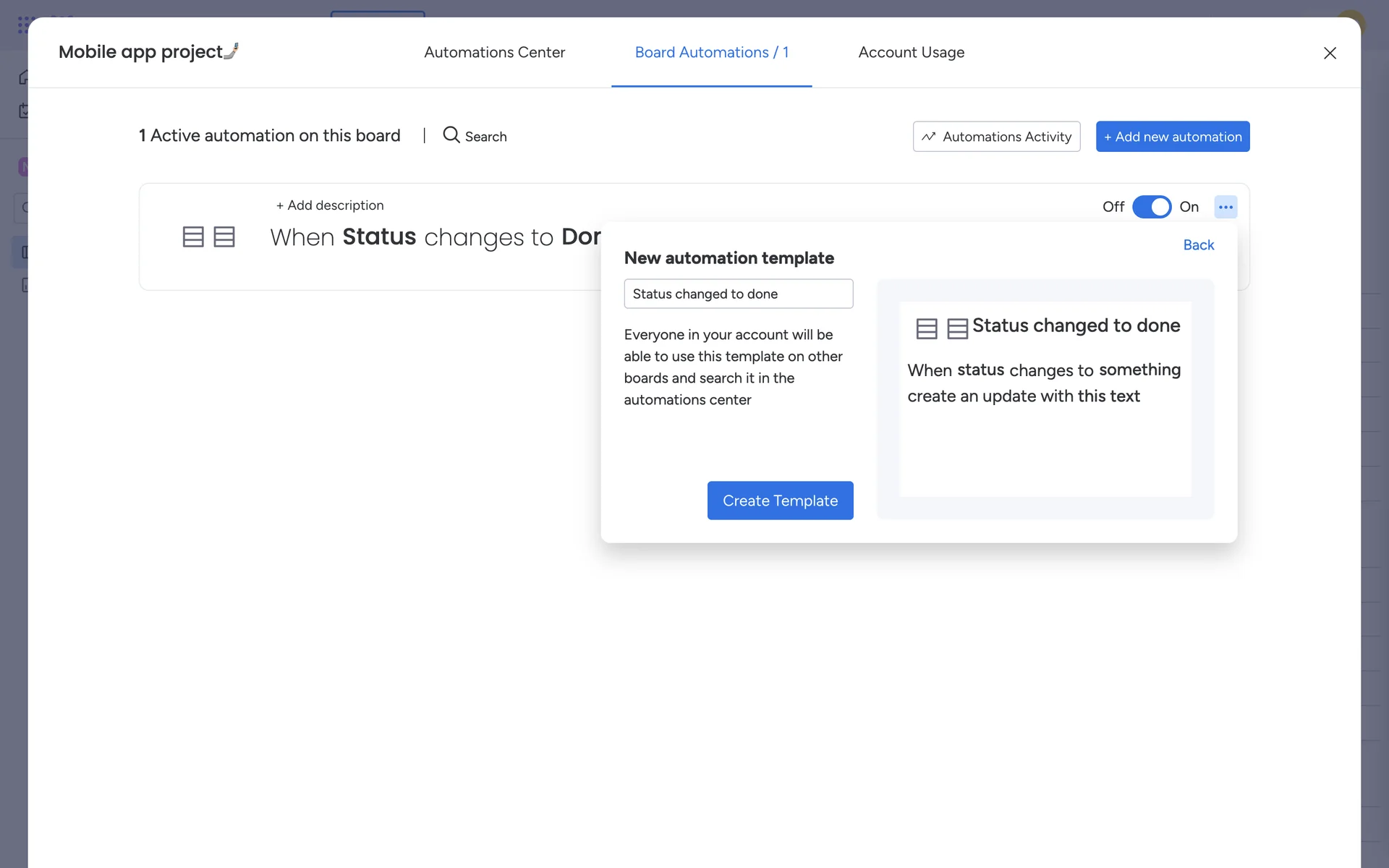Switch to Automations Center tab
1389x868 pixels.
coord(494,52)
